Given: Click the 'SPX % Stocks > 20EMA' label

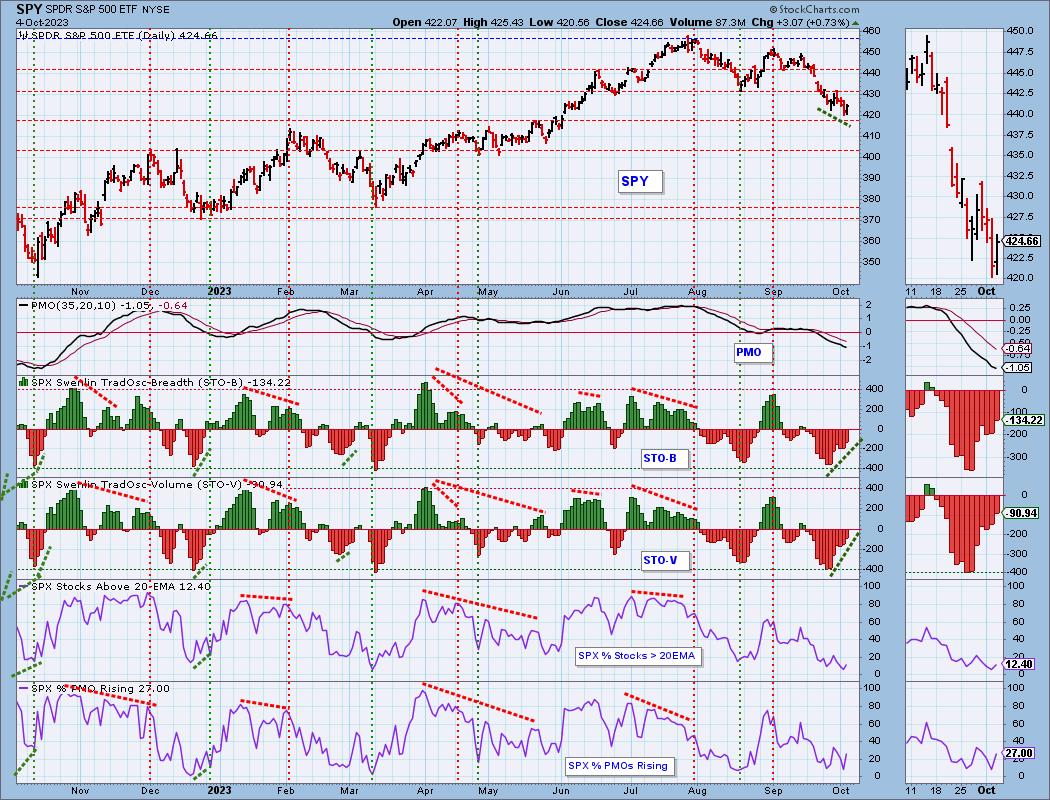Looking at the screenshot, I should (x=637, y=656).
